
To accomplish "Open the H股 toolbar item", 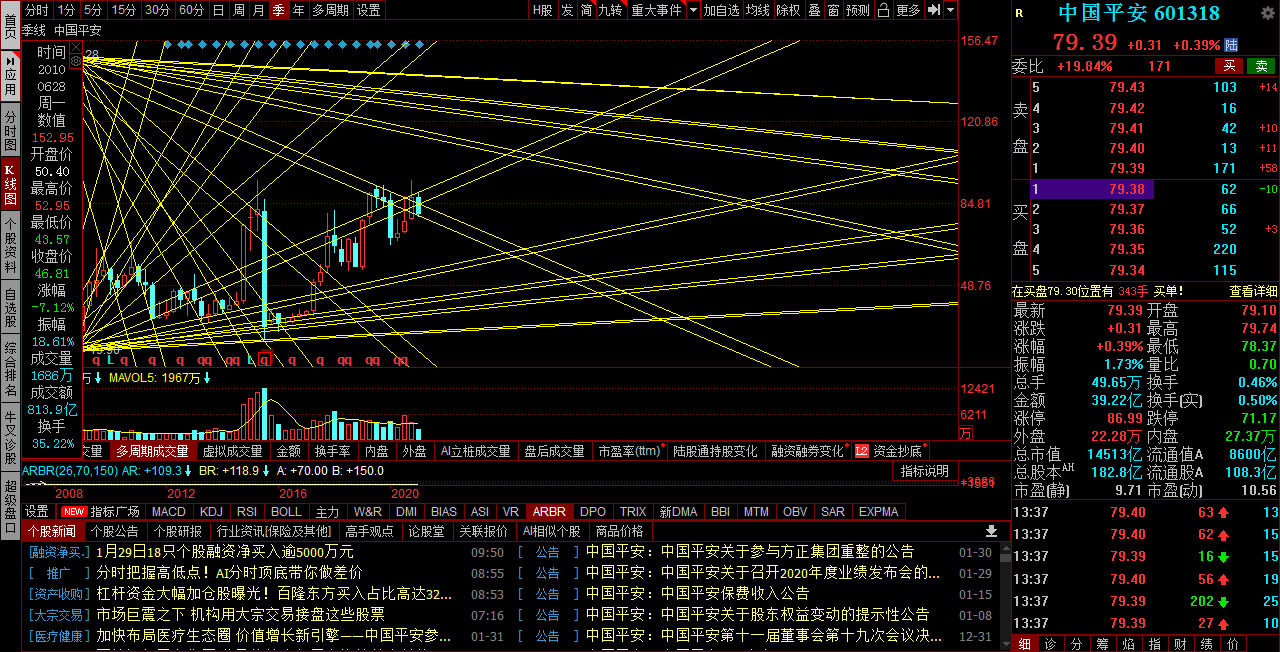I will (545, 10).
